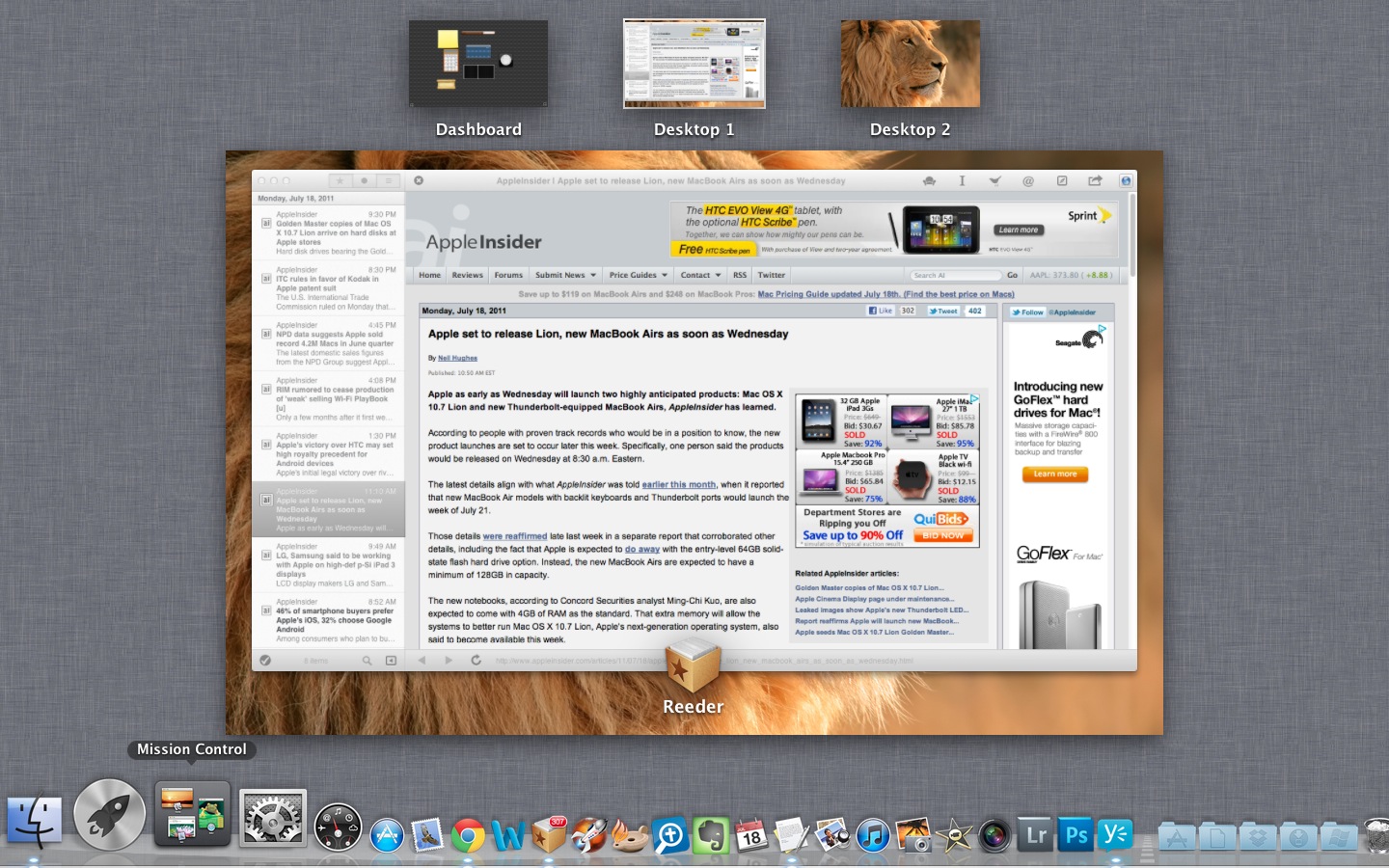
Task: Open article in Safari browser icon
Action: pos(1126,180)
